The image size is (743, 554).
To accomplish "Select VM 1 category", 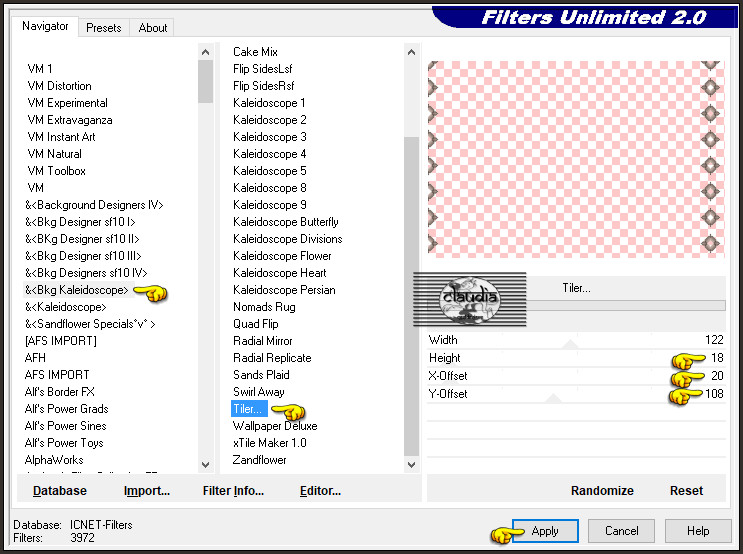I will click(x=40, y=69).
